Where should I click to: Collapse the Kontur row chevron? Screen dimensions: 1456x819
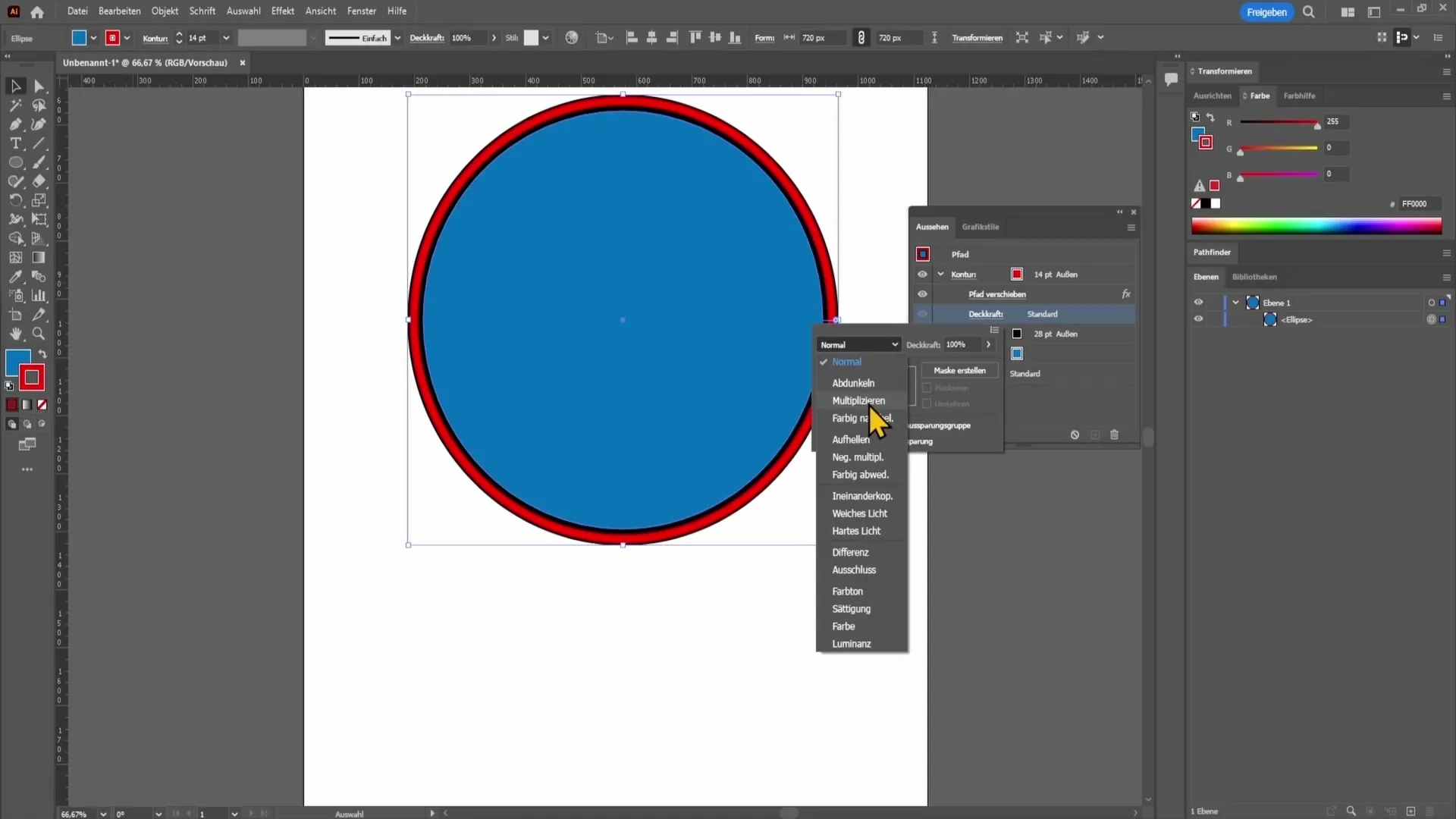[x=940, y=275]
